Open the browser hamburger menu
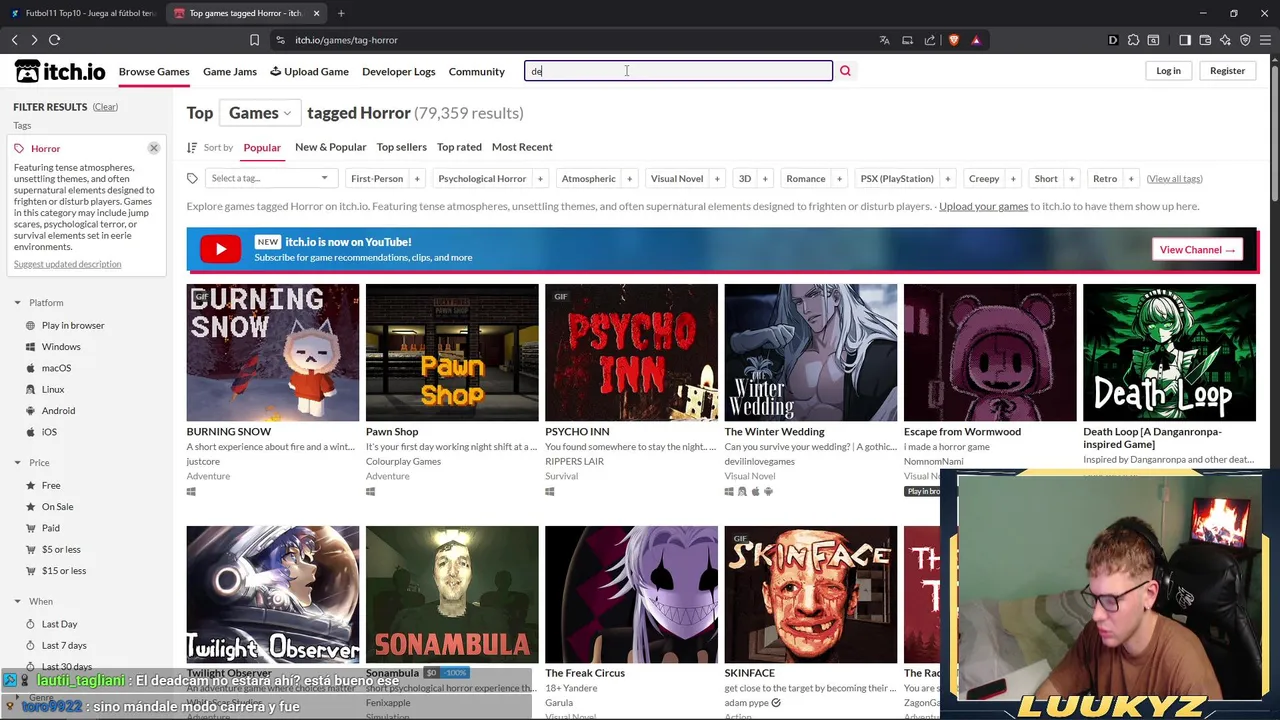Image resolution: width=1280 pixels, height=720 pixels. tap(1265, 40)
